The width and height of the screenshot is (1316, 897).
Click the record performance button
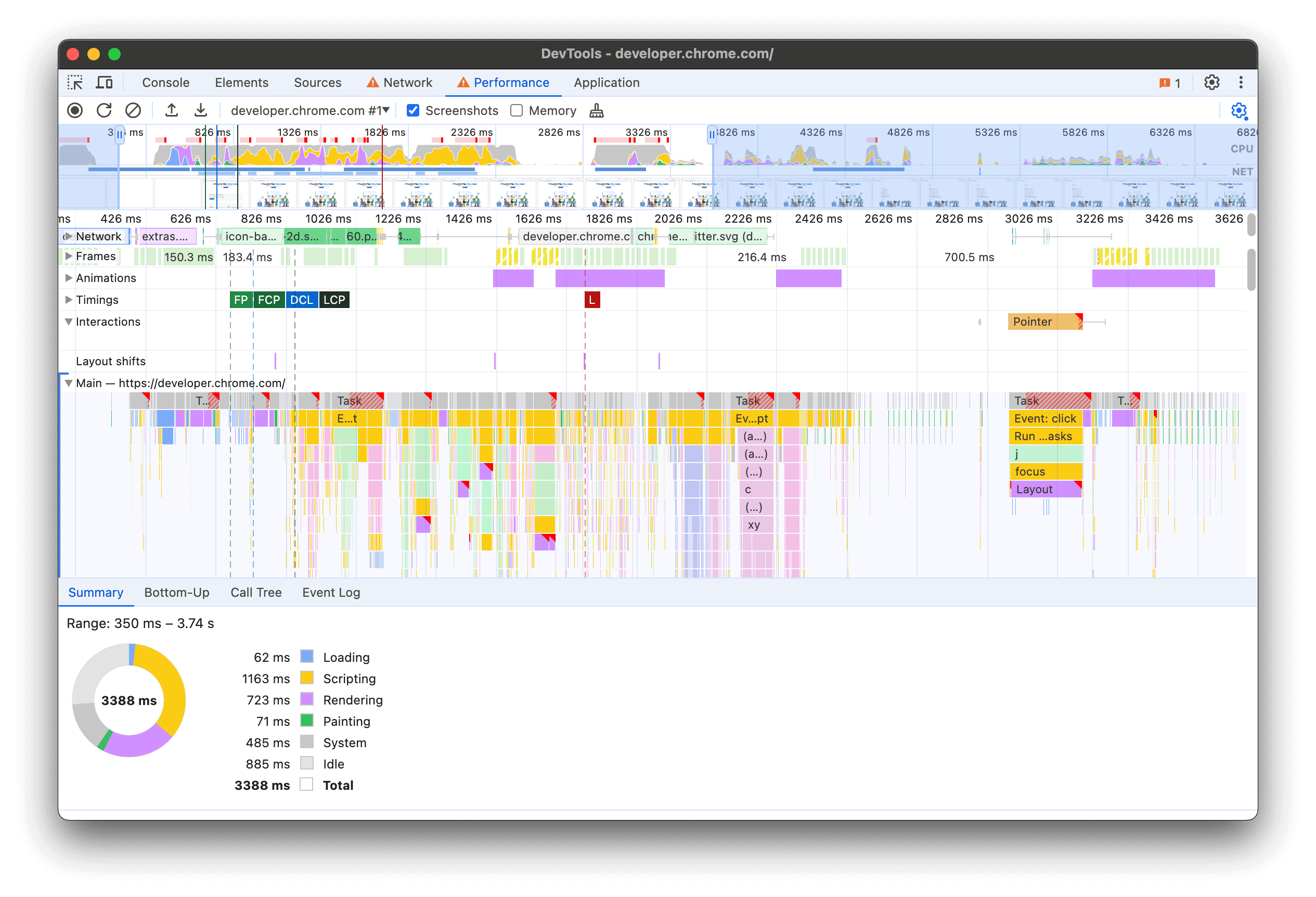[75, 110]
